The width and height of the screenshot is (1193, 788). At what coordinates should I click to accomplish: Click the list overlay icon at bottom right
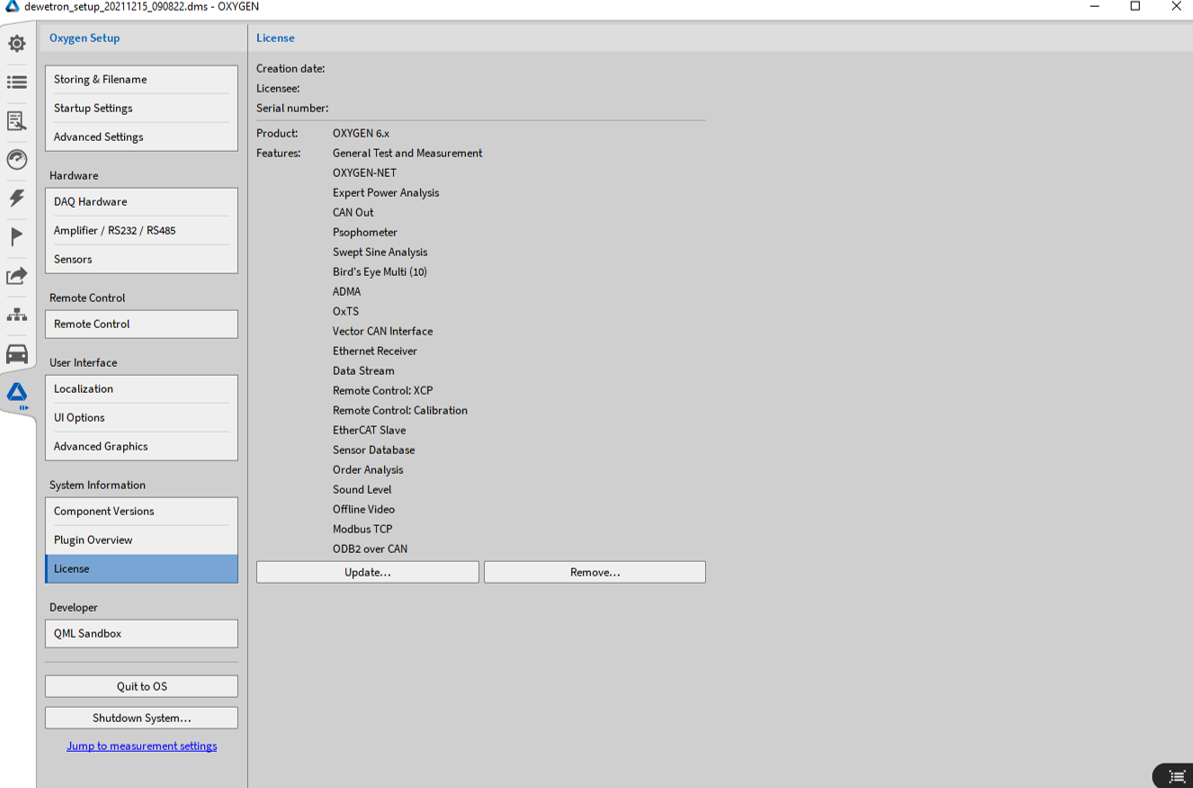click(1176, 776)
